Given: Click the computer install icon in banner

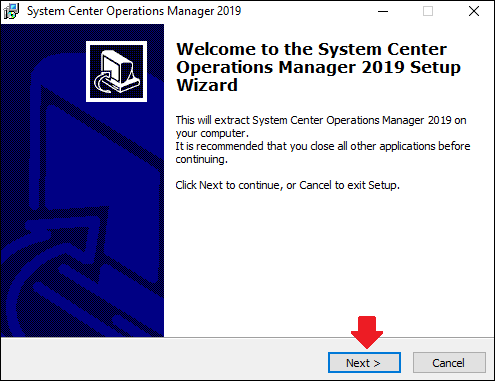Looking at the screenshot, I should pyautogui.click(x=116, y=71).
